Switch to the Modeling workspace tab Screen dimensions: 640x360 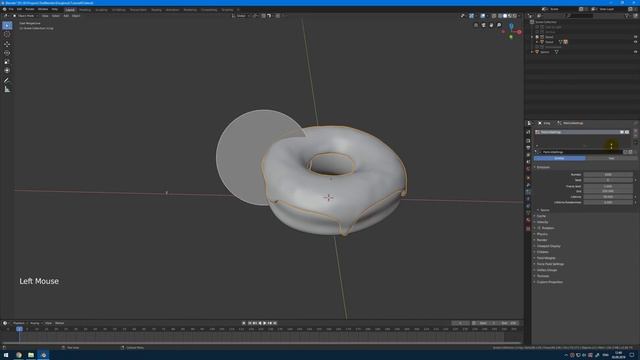click(x=85, y=9)
